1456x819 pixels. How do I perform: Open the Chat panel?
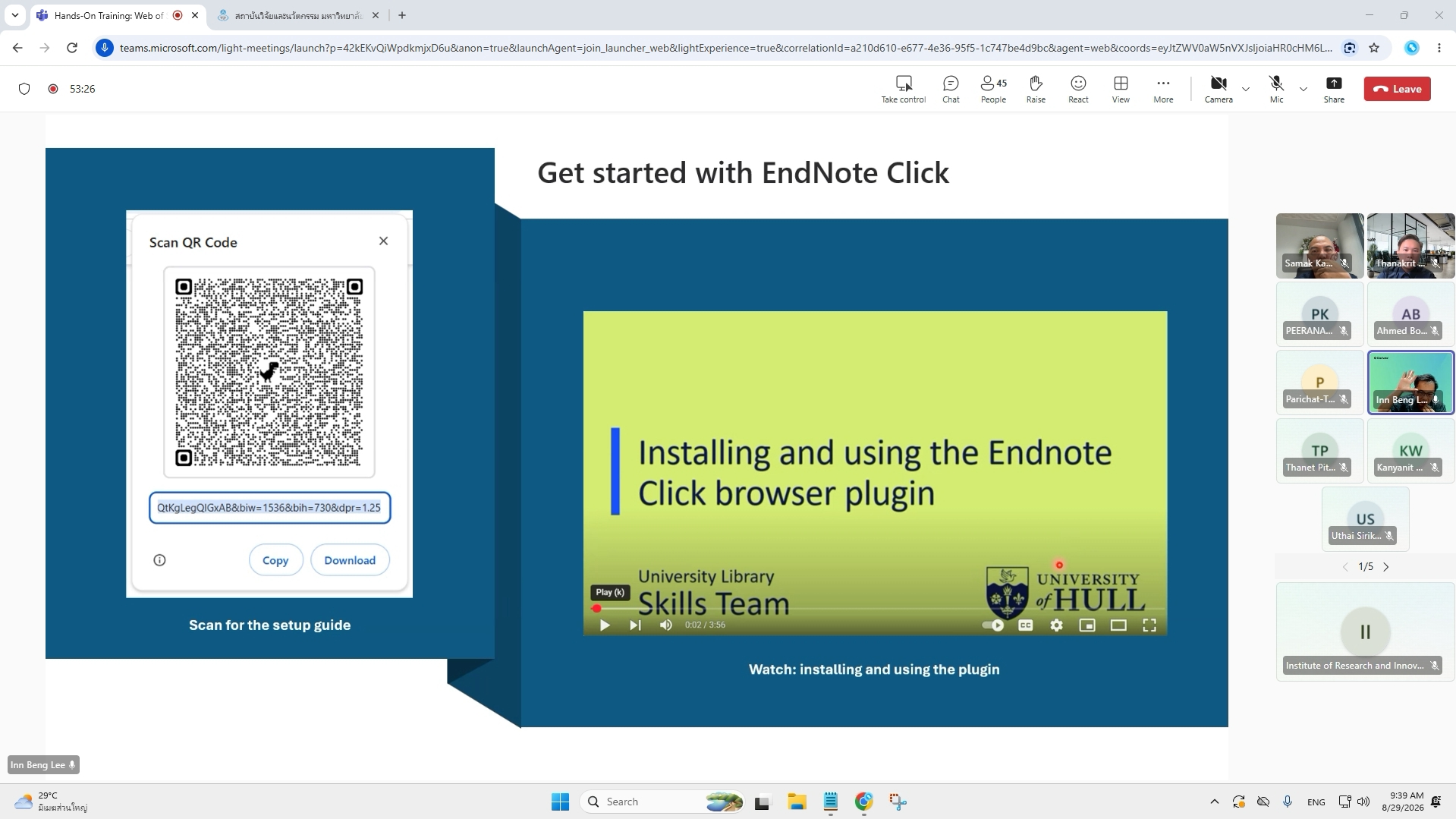click(x=951, y=89)
